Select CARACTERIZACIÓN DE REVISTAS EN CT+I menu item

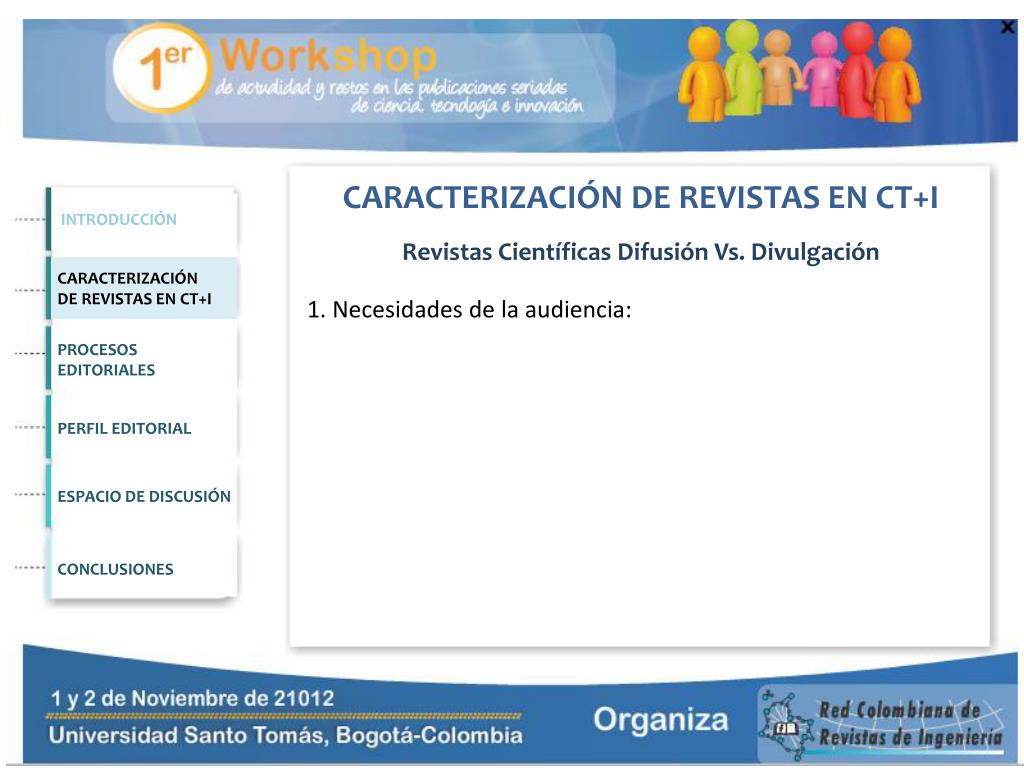pyautogui.click(x=143, y=288)
